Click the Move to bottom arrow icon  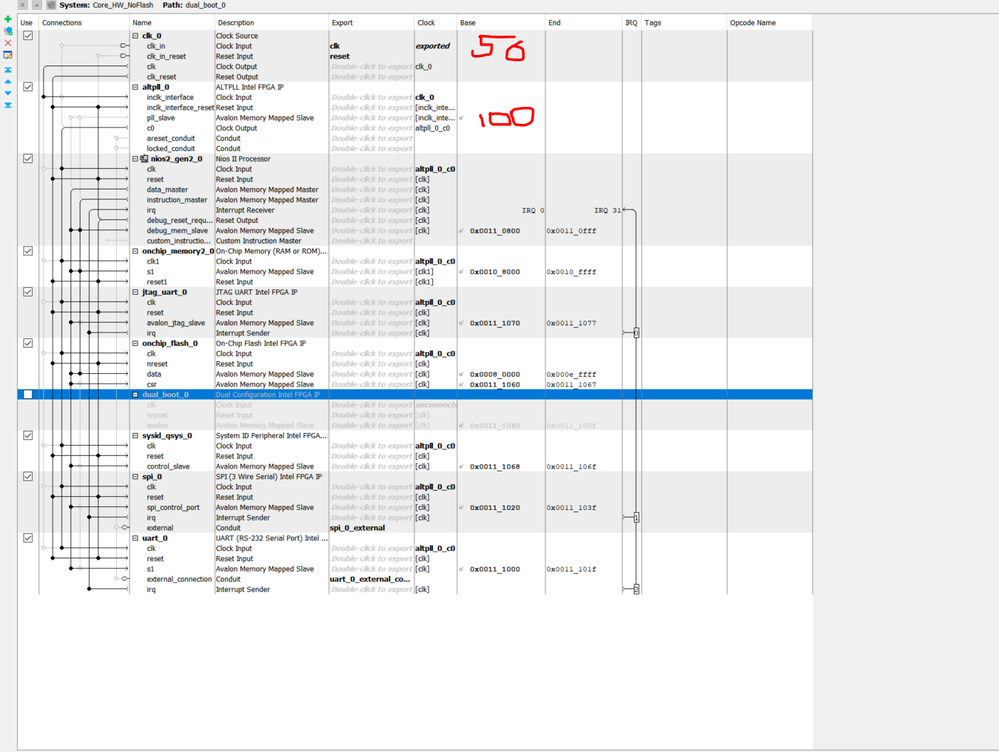(8, 106)
